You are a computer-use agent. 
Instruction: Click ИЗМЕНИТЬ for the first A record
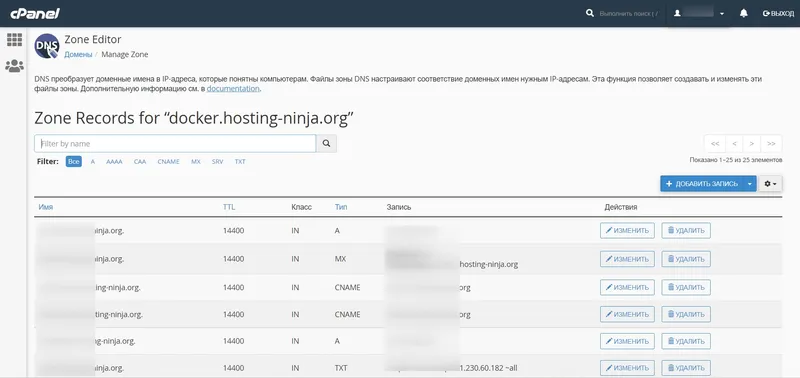pyautogui.click(x=627, y=231)
